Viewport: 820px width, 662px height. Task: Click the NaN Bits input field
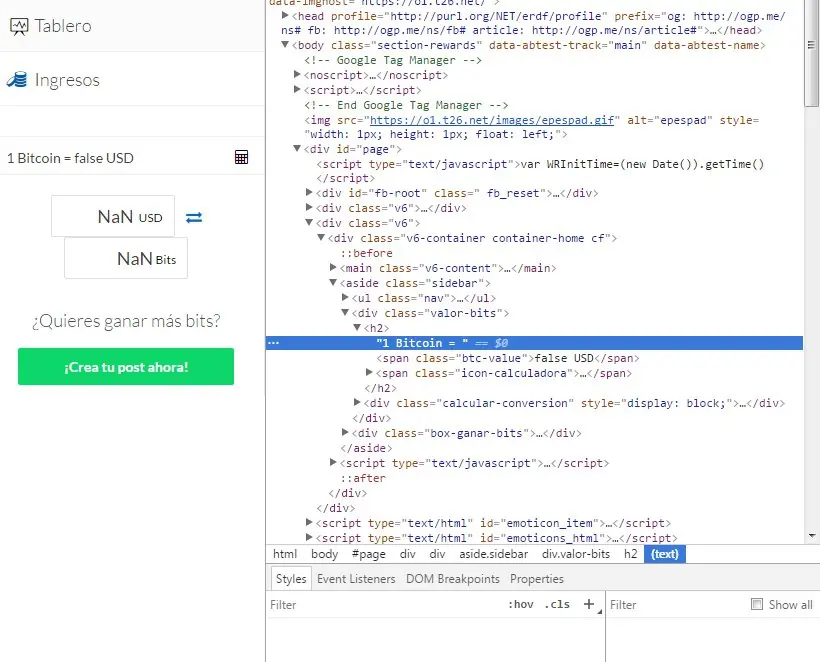pos(126,258)
